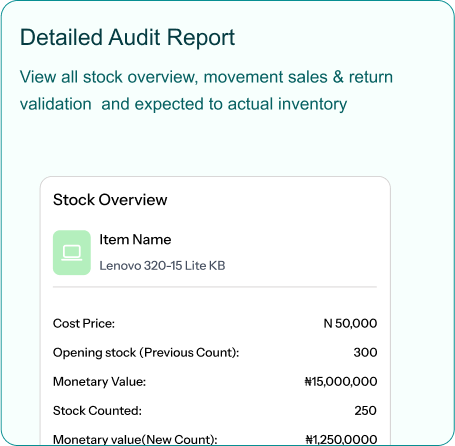Select the ₦15,000,000 monetary value
The width and height of the screenshot is (455, 446).
(x=341, y=382)
